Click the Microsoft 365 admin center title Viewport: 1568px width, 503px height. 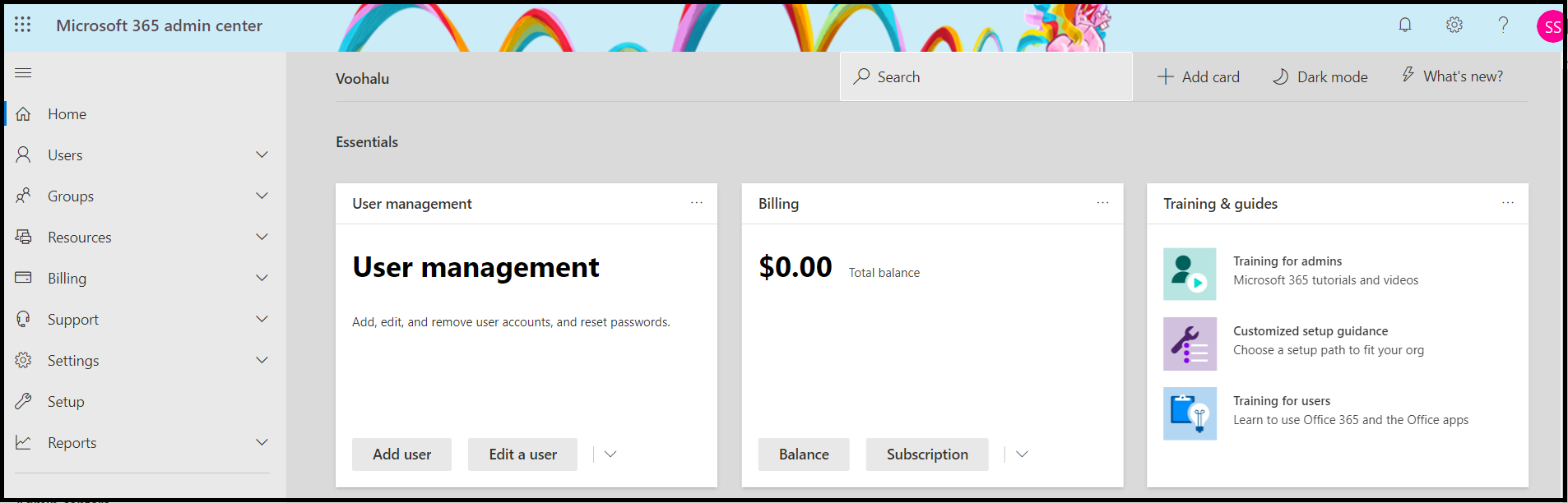coord(159,25)
